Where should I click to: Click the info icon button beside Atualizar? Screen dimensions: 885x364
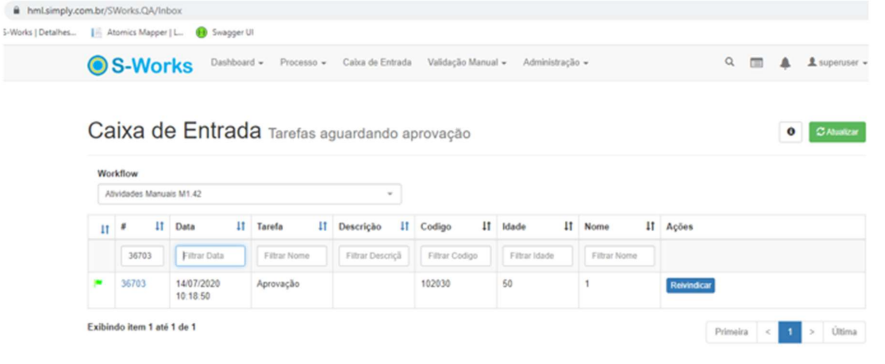(x=791, y=132)
